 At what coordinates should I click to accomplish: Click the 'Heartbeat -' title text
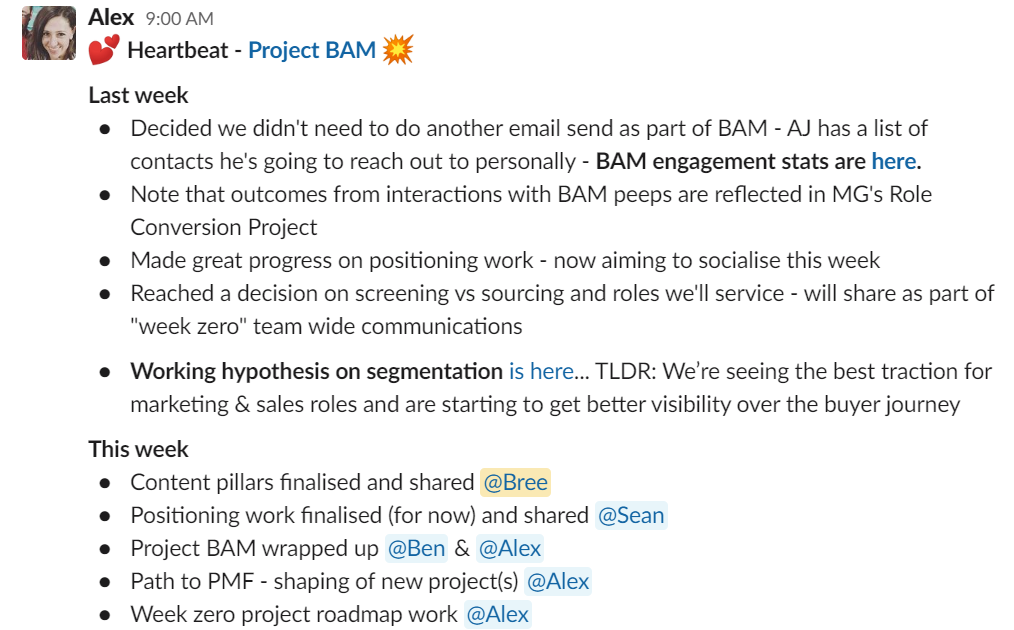coord(185,50)
